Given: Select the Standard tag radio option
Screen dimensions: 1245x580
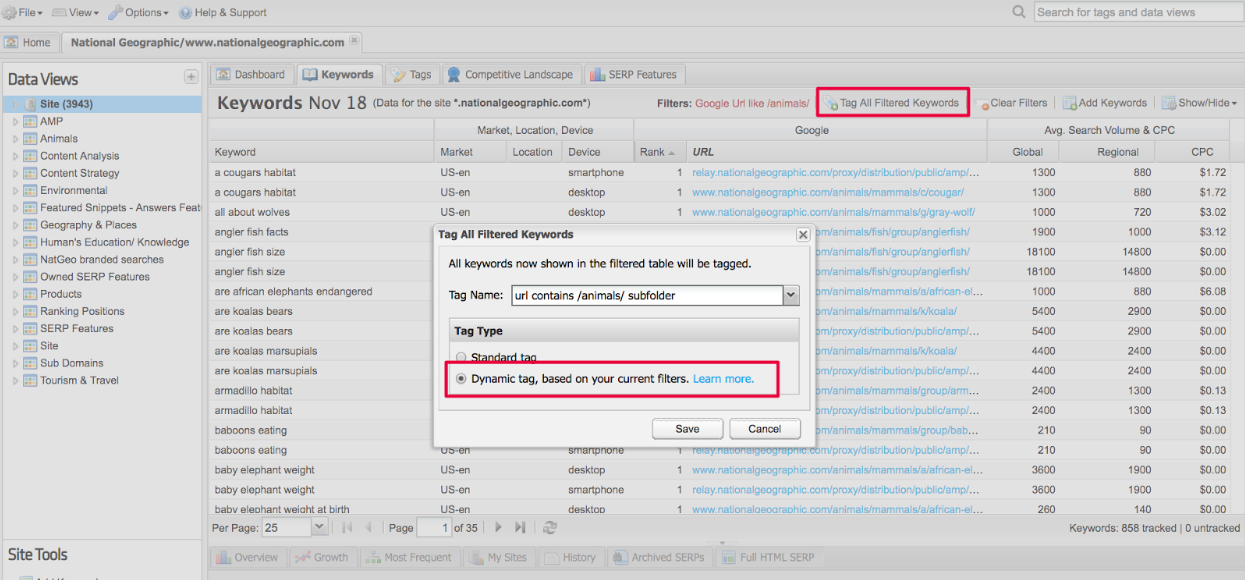Looking at the screenshot, I should pyautogui.click(x=461, y=357).
